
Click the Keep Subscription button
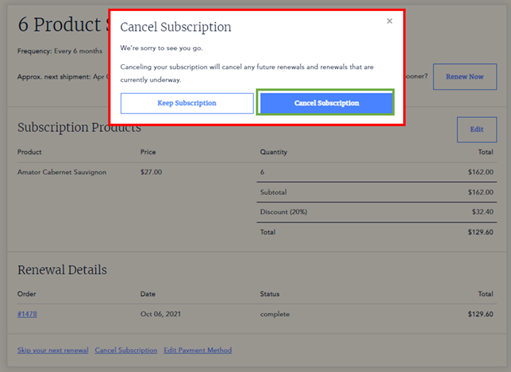pyautogui.click(x=187, y=103)
